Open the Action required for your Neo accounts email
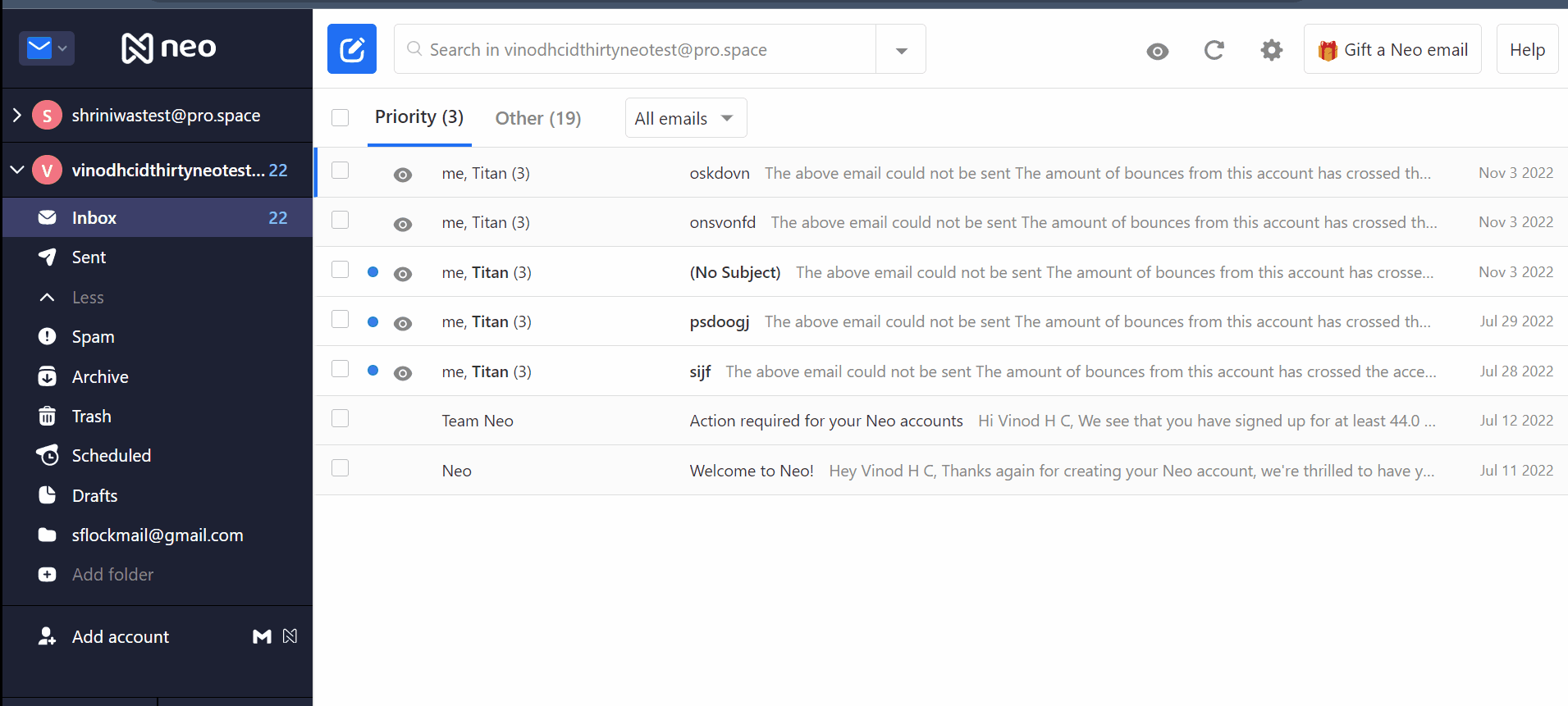This screenshot has width=1568, height=706. pos(942,421)
